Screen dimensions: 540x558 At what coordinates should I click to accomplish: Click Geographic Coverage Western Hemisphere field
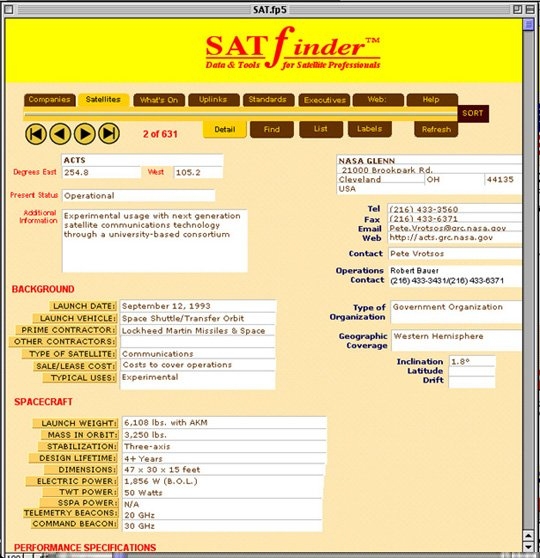pos(456,340)
